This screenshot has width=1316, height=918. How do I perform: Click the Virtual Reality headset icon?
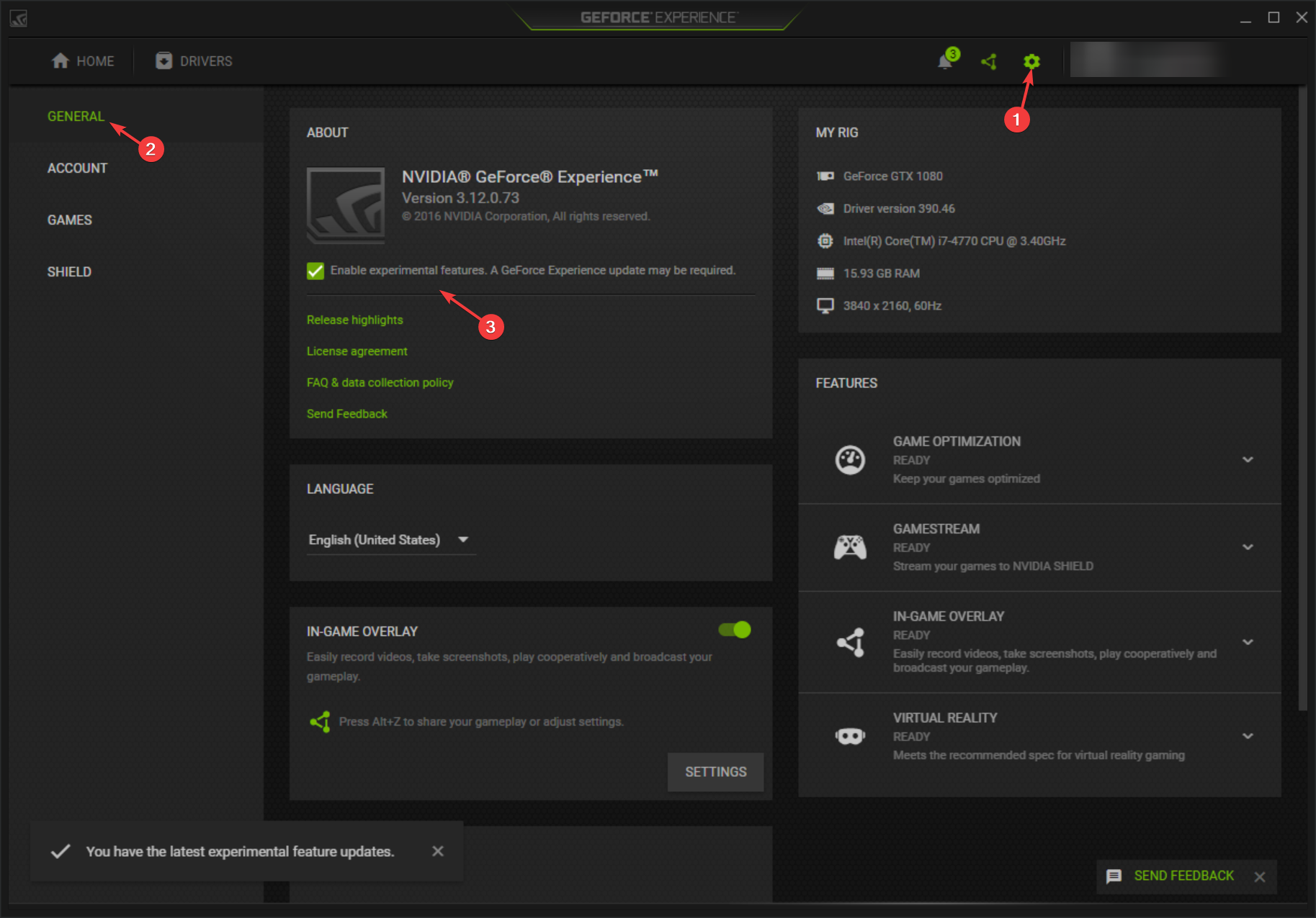point(850,736)
